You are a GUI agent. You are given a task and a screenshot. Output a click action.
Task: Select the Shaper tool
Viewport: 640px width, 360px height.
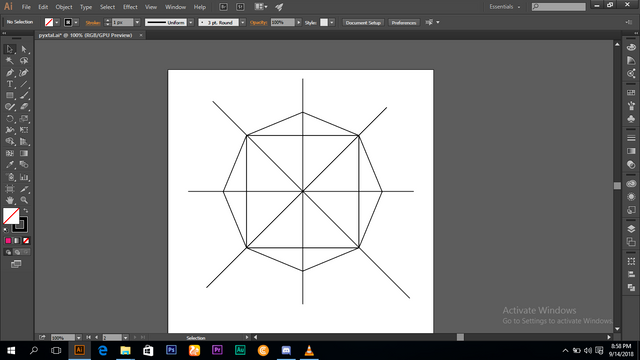point(10,107)
